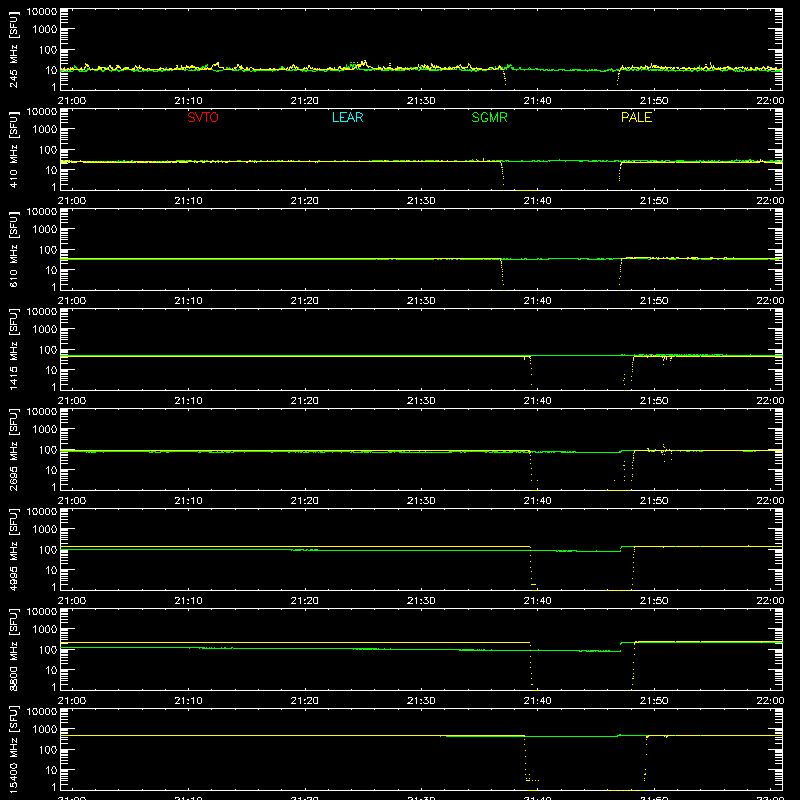800x800 pixels.
Task: Click the 10 value on 15400 MHz axis
Action: [x=51, y=770]
